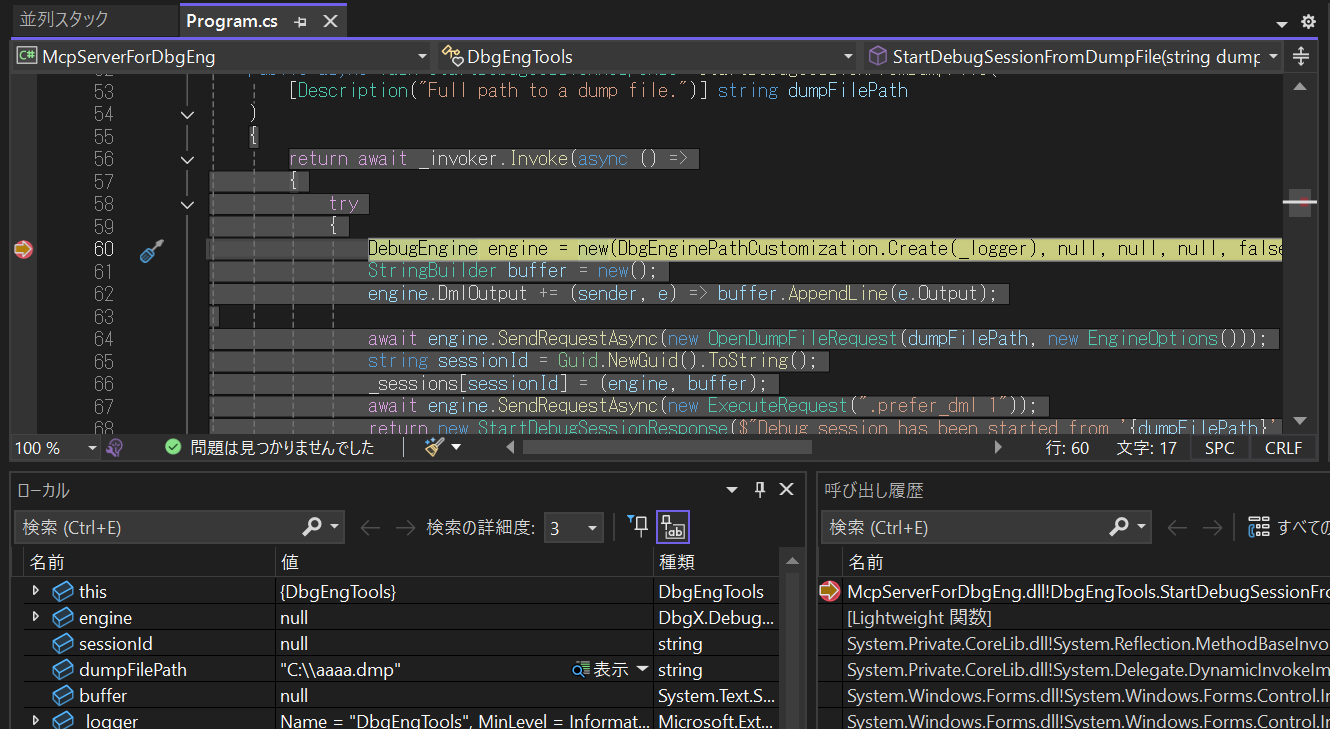
Task: Open the 検索の詳細度 depth dropdown
Action: click(x=574, y=527)
